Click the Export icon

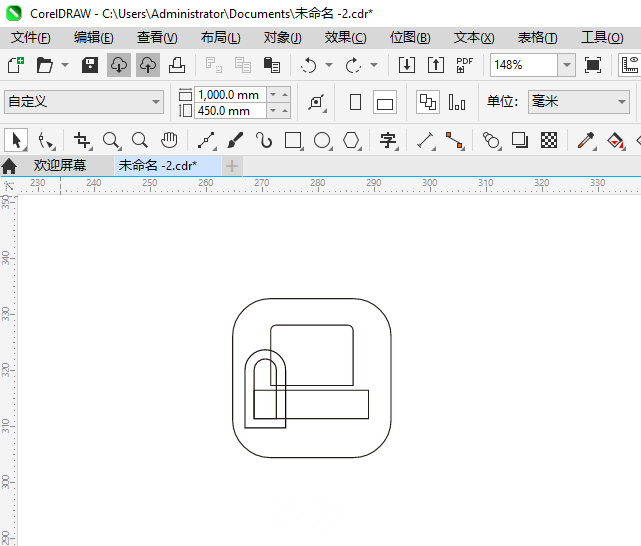436,65
